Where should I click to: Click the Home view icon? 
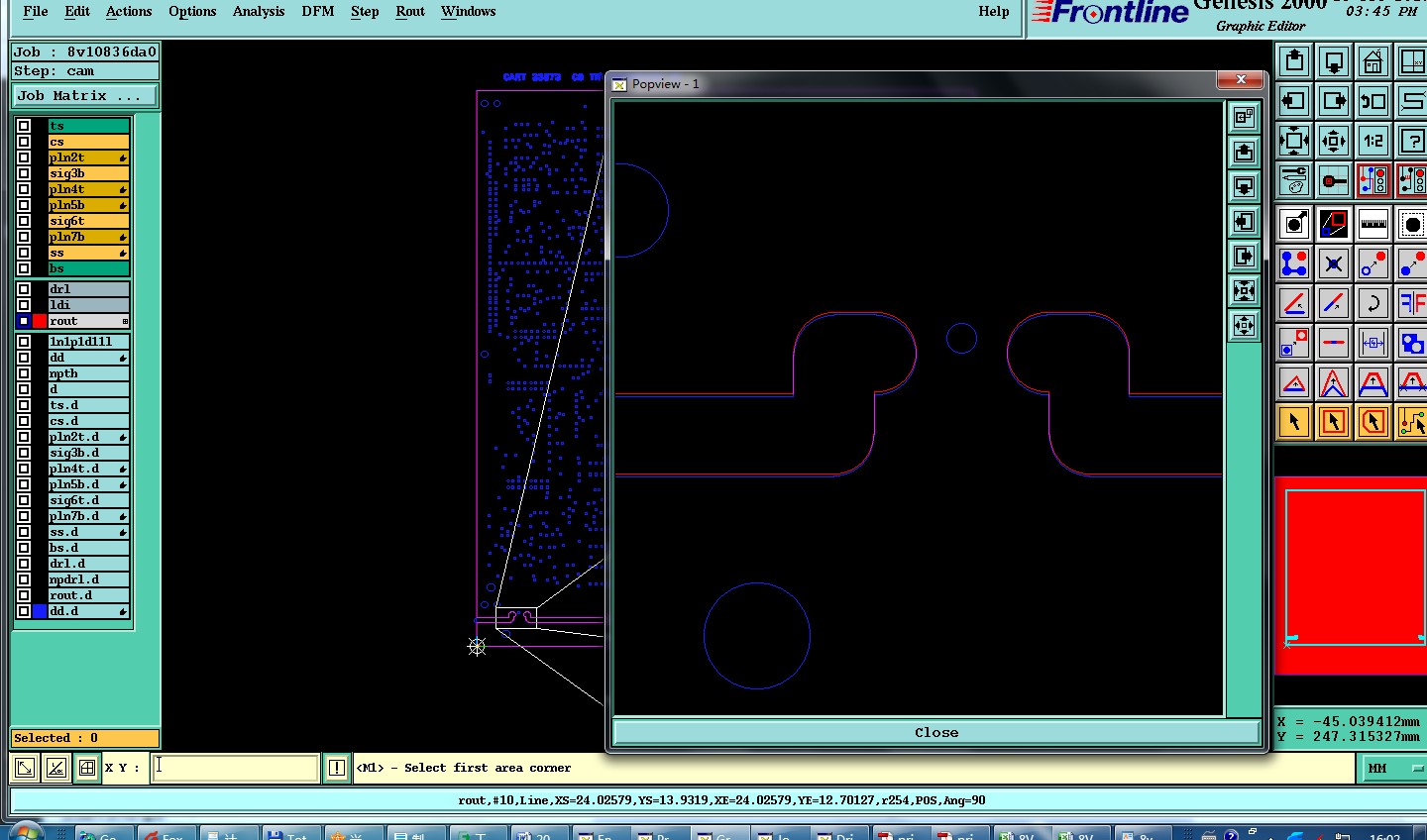pos(1372,62)
